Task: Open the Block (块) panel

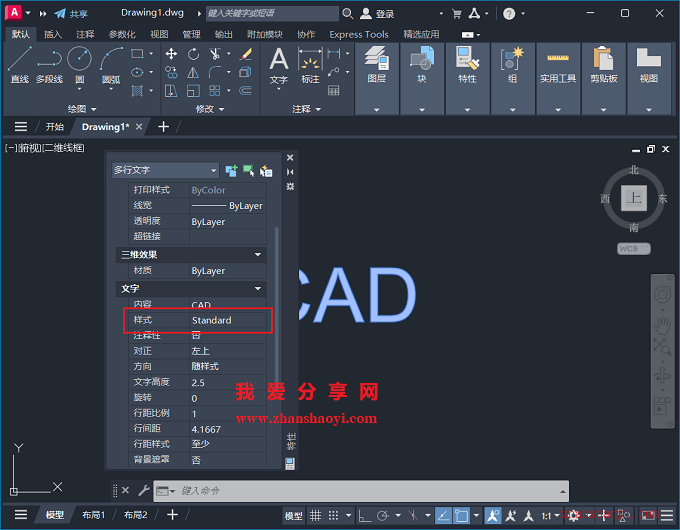Action: (x=422, y=78)
